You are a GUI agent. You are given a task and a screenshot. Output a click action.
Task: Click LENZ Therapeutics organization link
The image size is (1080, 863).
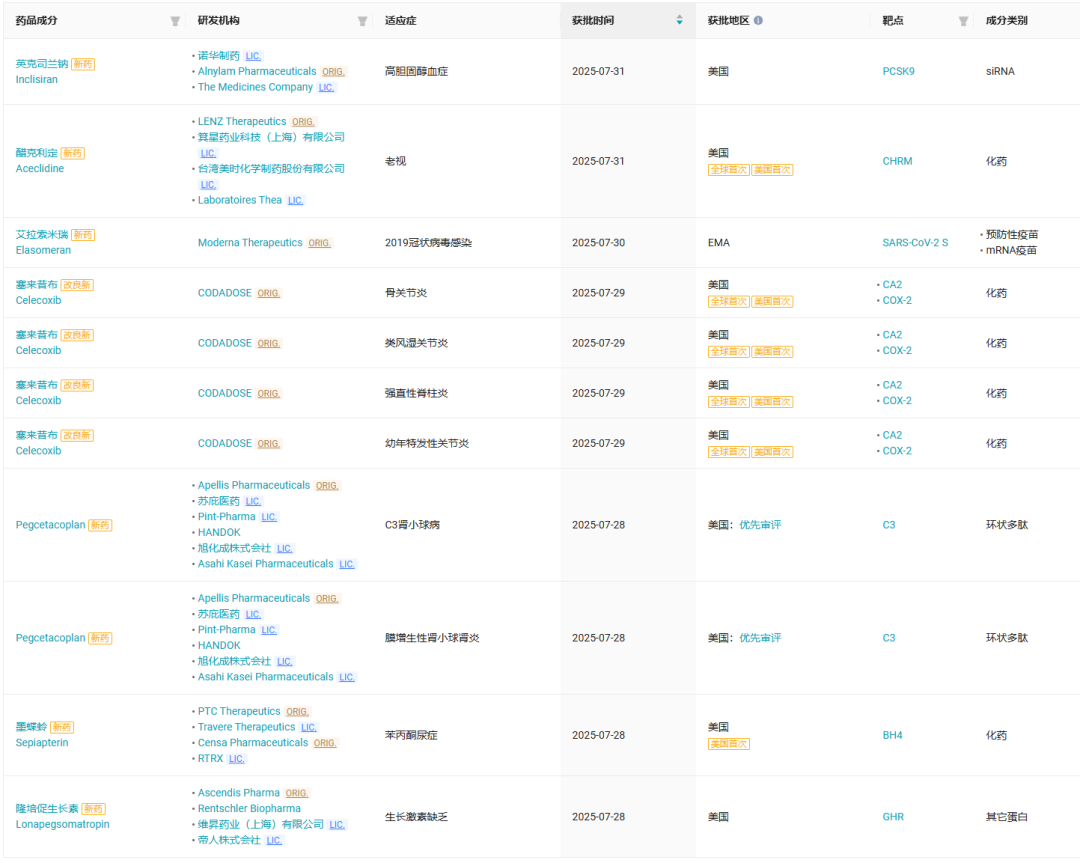coord(242,121)
